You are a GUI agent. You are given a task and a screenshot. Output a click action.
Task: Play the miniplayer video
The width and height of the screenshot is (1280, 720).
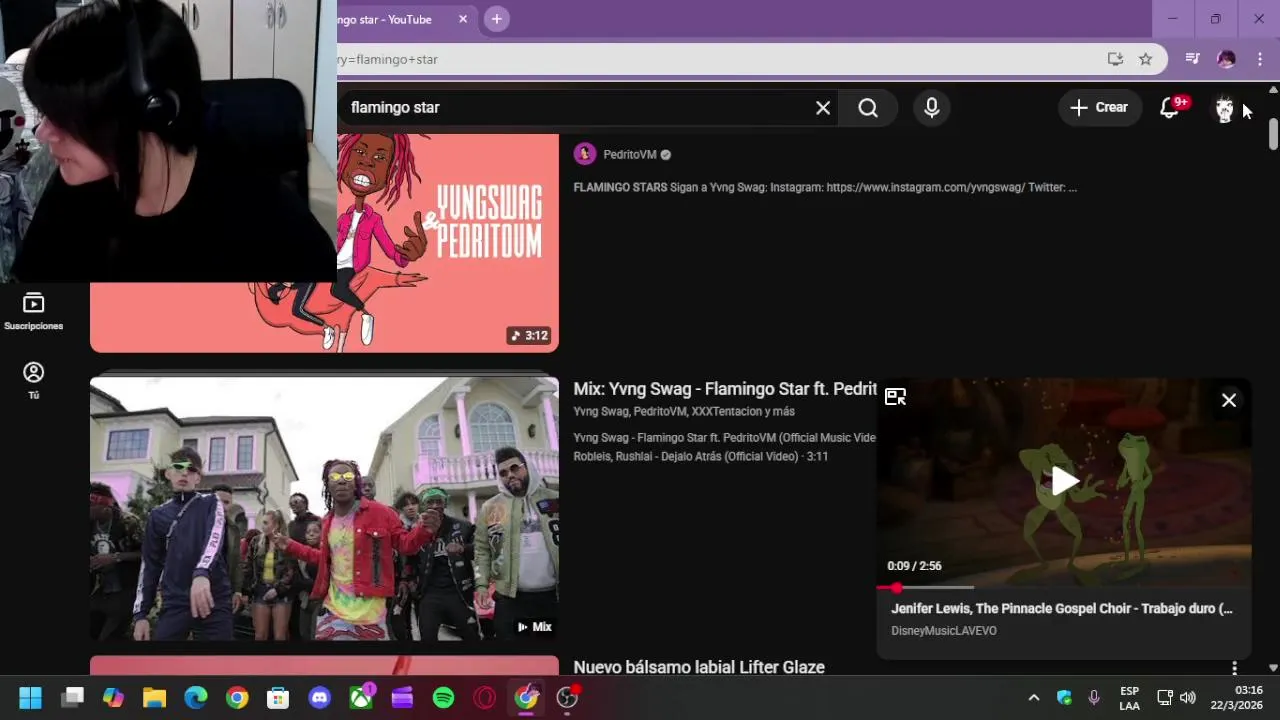[1064, 482]
